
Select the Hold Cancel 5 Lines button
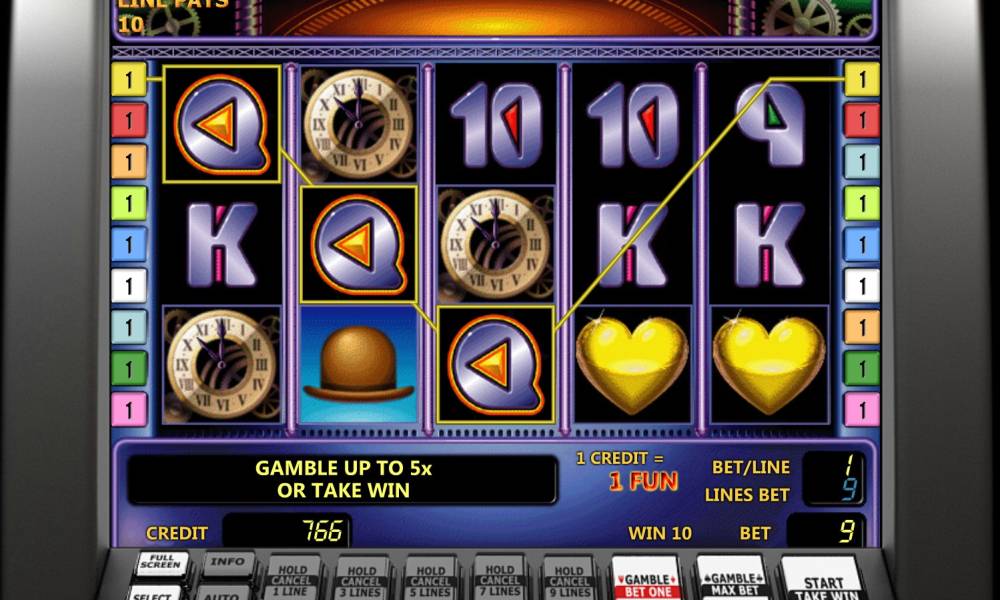coord(430,578)
